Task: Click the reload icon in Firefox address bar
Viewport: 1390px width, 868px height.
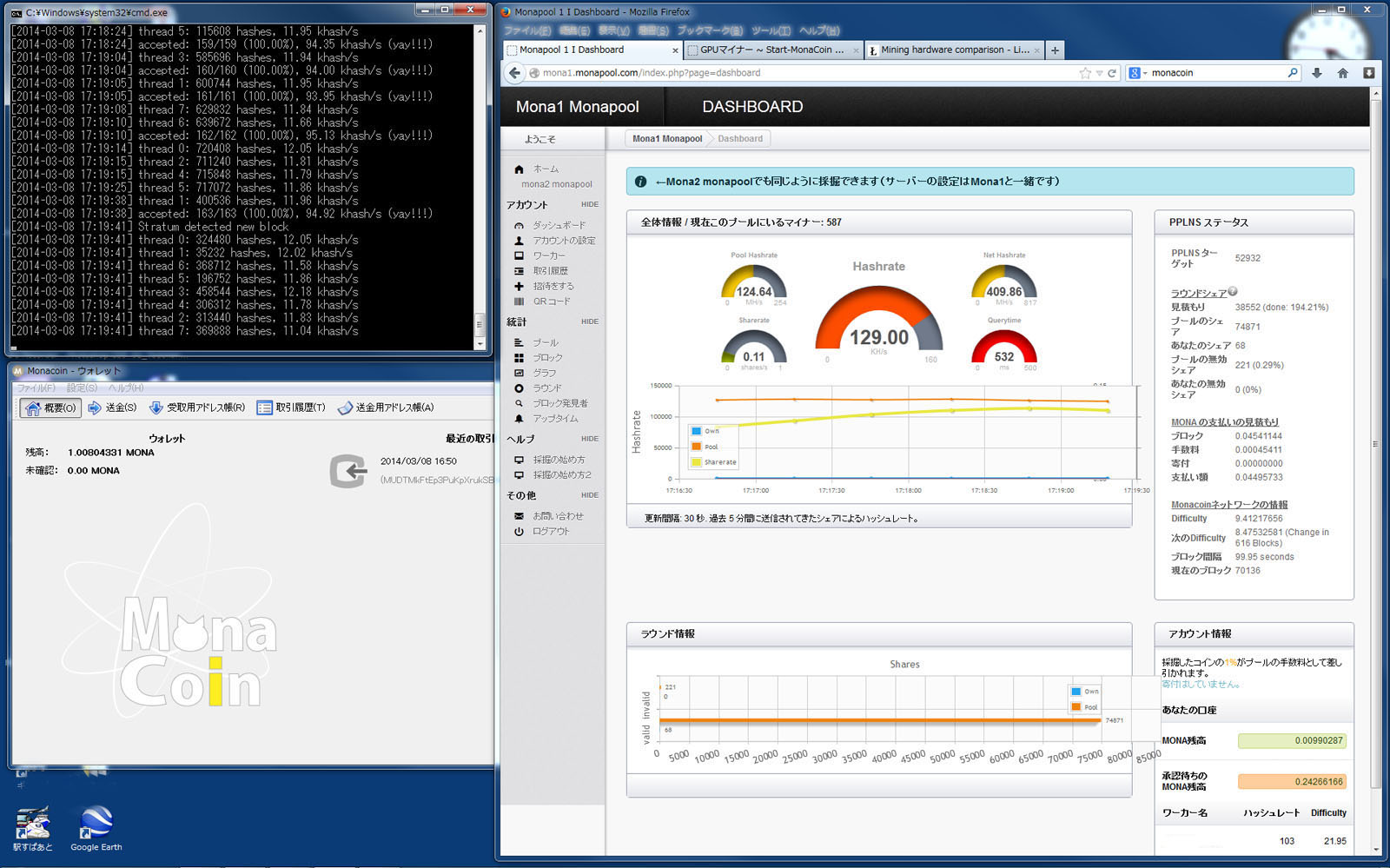Action: [1111, 73]
